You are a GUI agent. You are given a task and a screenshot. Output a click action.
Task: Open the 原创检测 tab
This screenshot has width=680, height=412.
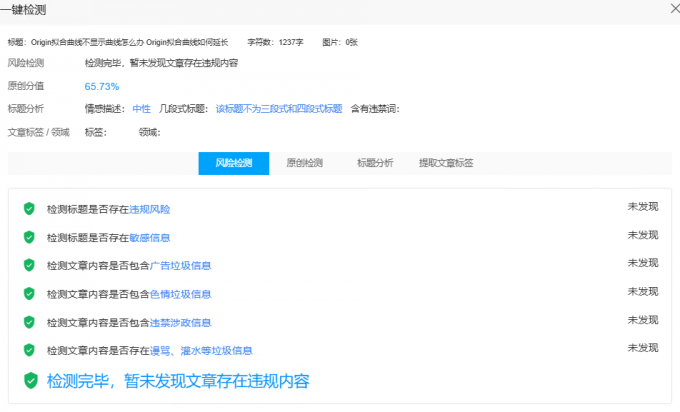tap(304, 163)
